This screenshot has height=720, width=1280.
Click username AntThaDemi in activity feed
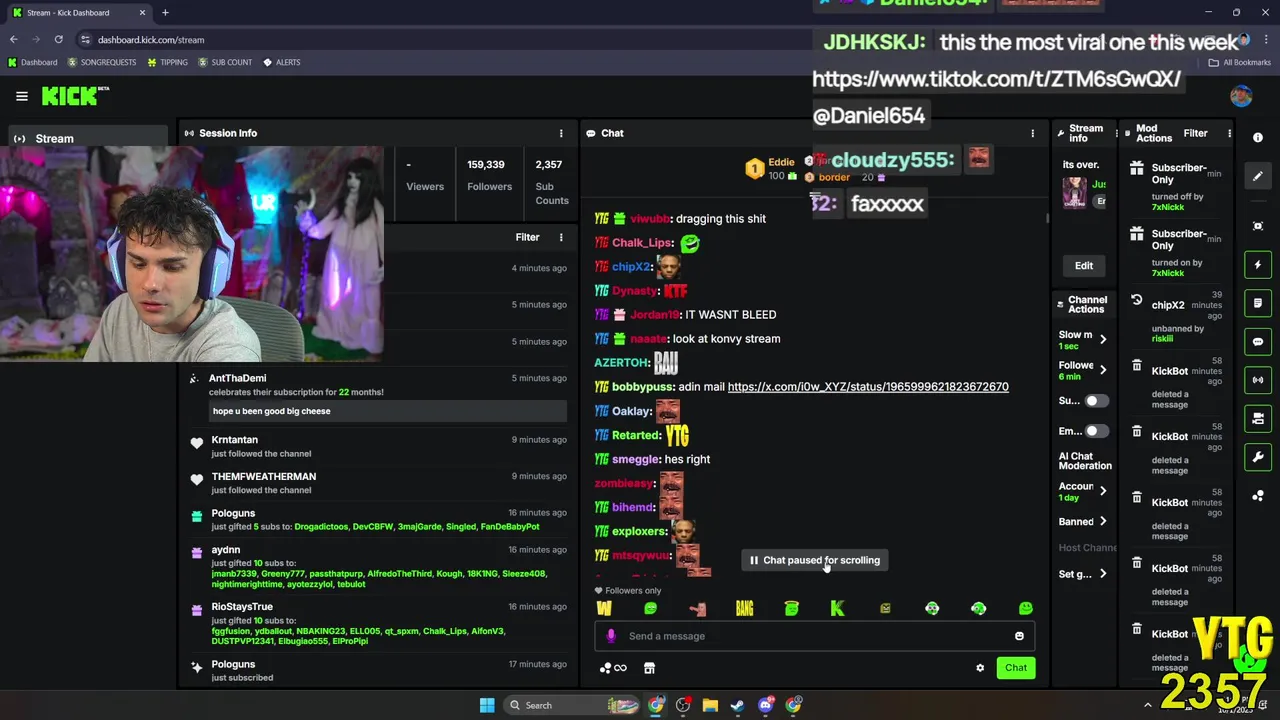coord(237,378)
